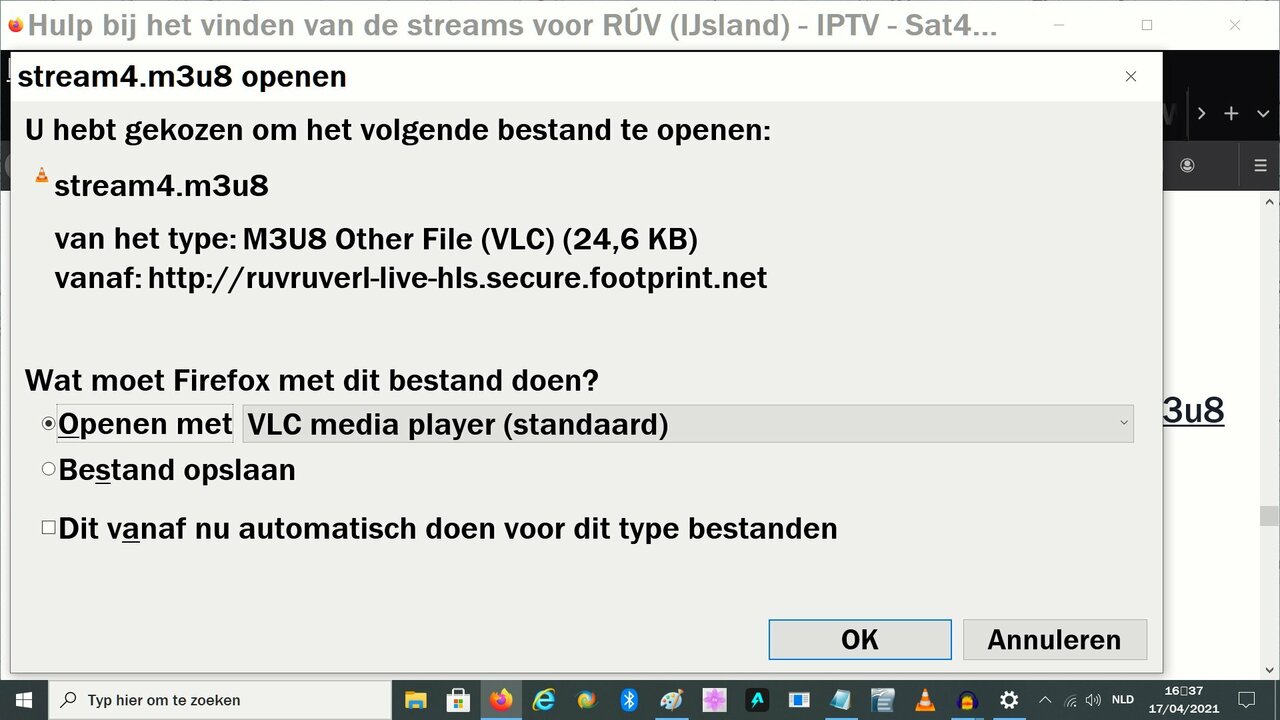This screenshot has height=720, width=1280.
Task: Open the Microsoft Store taskbar icon
Action: pyautogui.click(x=457, y=700)
